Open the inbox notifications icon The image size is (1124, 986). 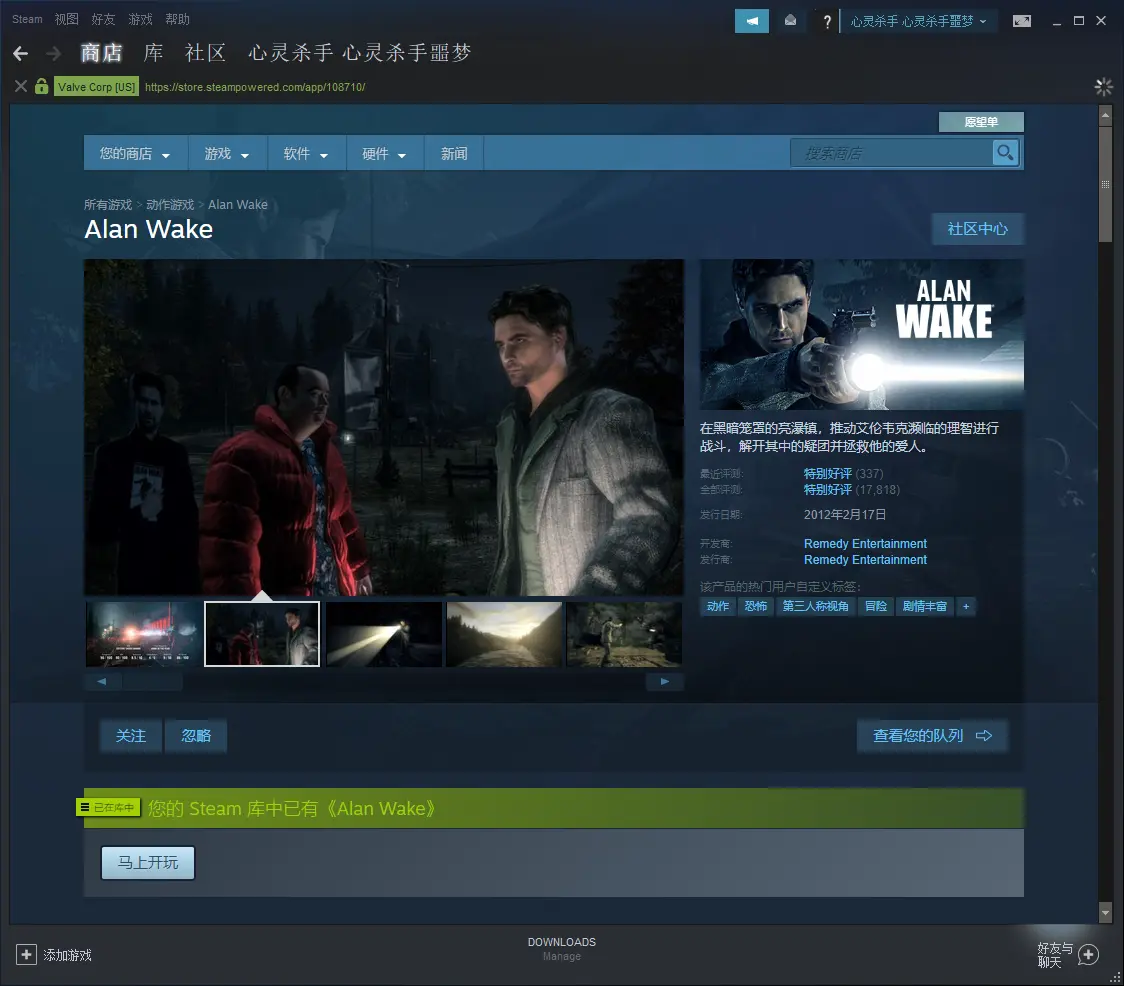pyautogui.click(x=790, y=21)
